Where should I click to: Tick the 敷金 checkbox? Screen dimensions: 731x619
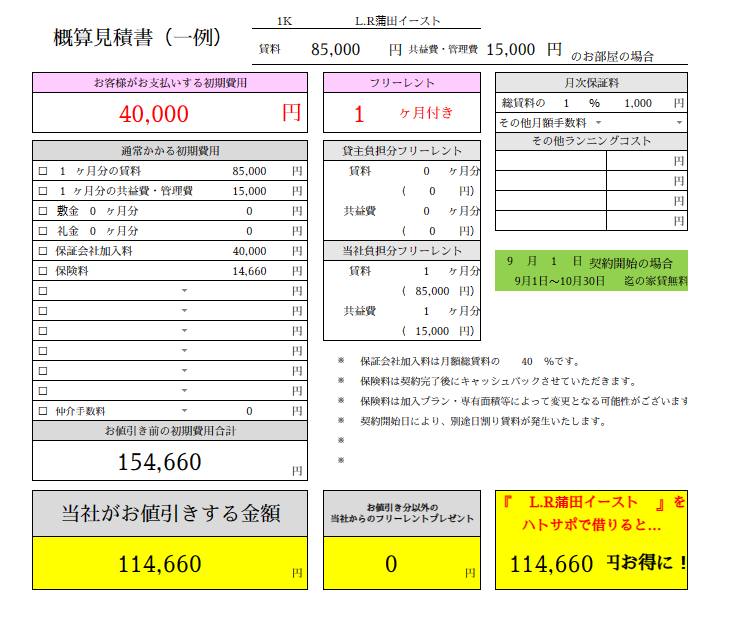click(x=43, y=211)
